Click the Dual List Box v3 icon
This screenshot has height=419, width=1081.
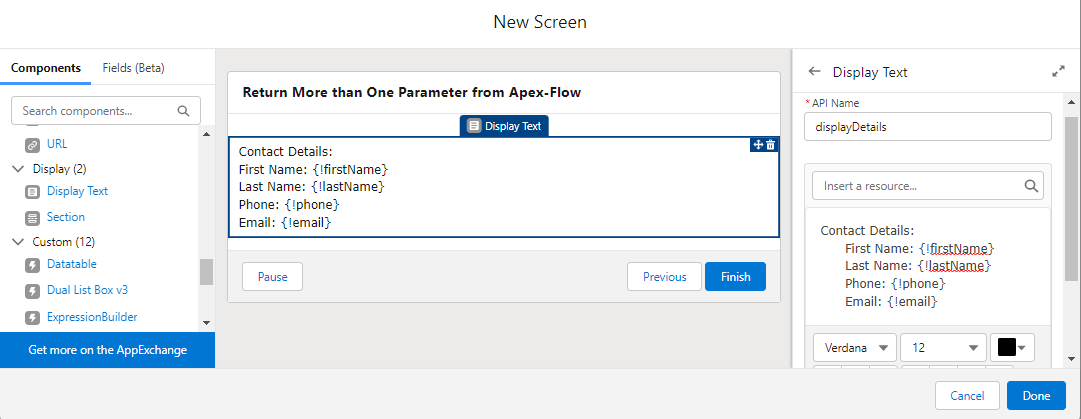click(32, 291)
